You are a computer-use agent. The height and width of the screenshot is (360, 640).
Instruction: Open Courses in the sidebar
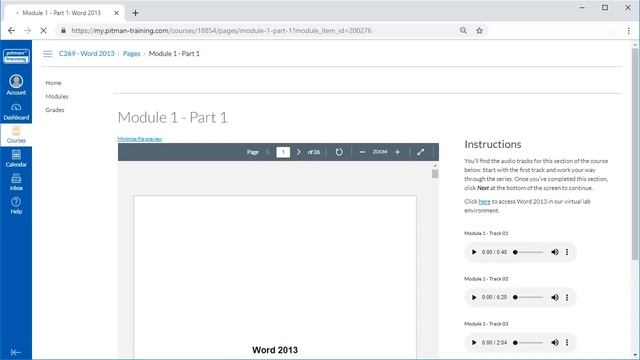[x=16, y=135]
